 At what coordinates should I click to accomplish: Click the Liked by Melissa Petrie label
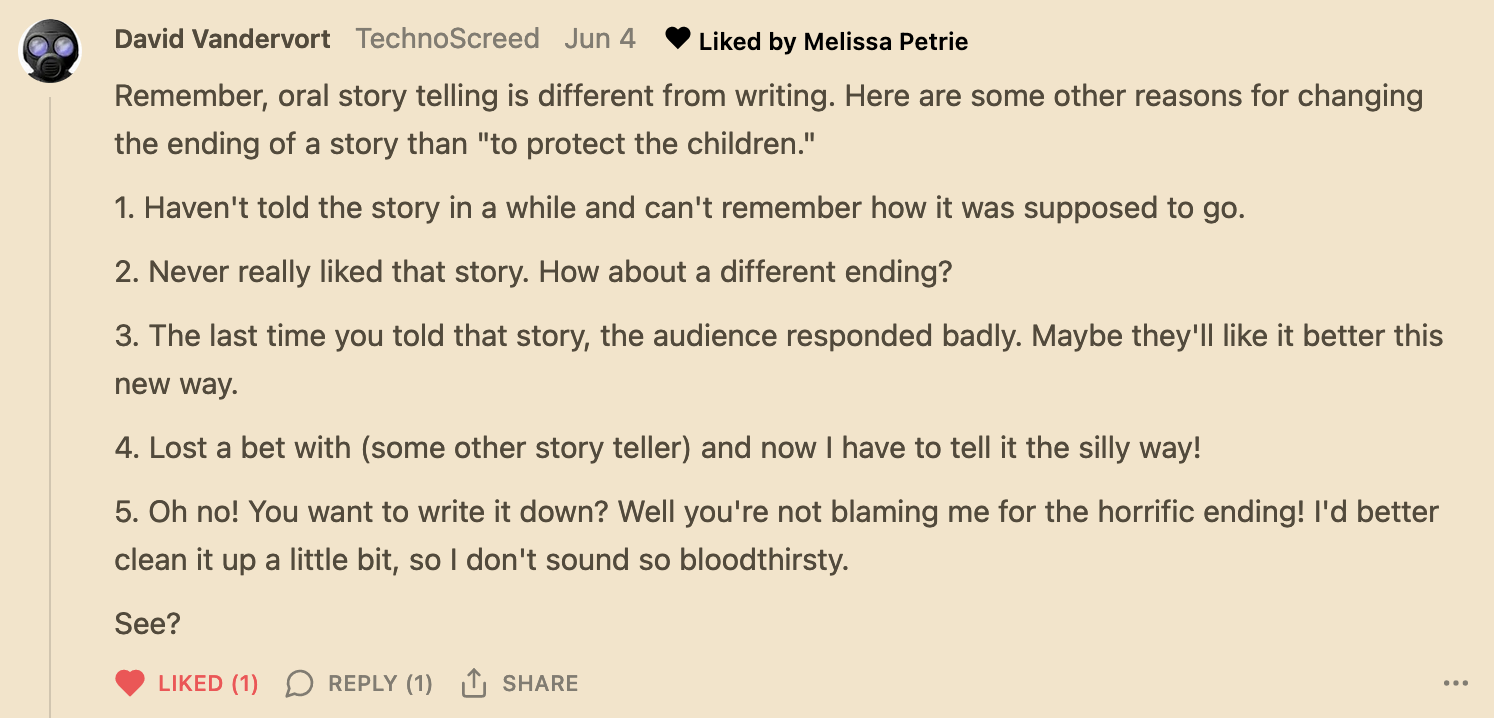pyautogui.click(x=833, y=41)
